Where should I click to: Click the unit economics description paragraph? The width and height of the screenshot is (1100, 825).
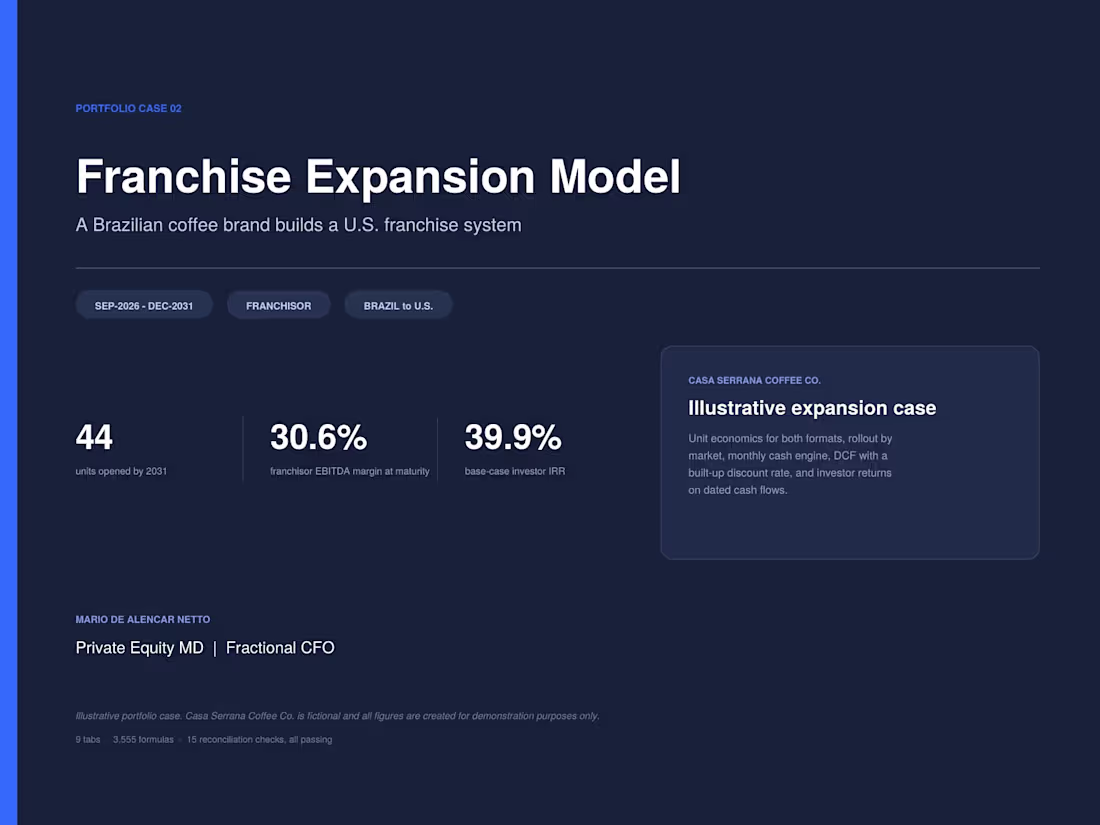coord(790,464)
